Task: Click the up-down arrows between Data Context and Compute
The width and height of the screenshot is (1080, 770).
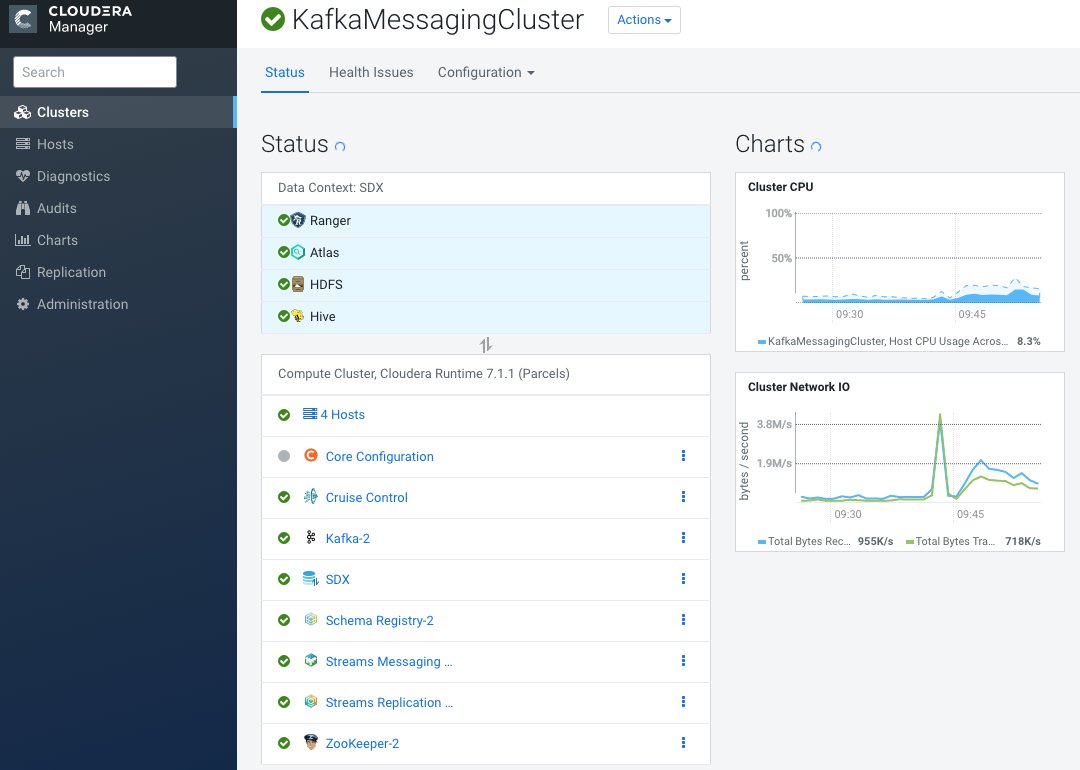Action: (486, 344)
